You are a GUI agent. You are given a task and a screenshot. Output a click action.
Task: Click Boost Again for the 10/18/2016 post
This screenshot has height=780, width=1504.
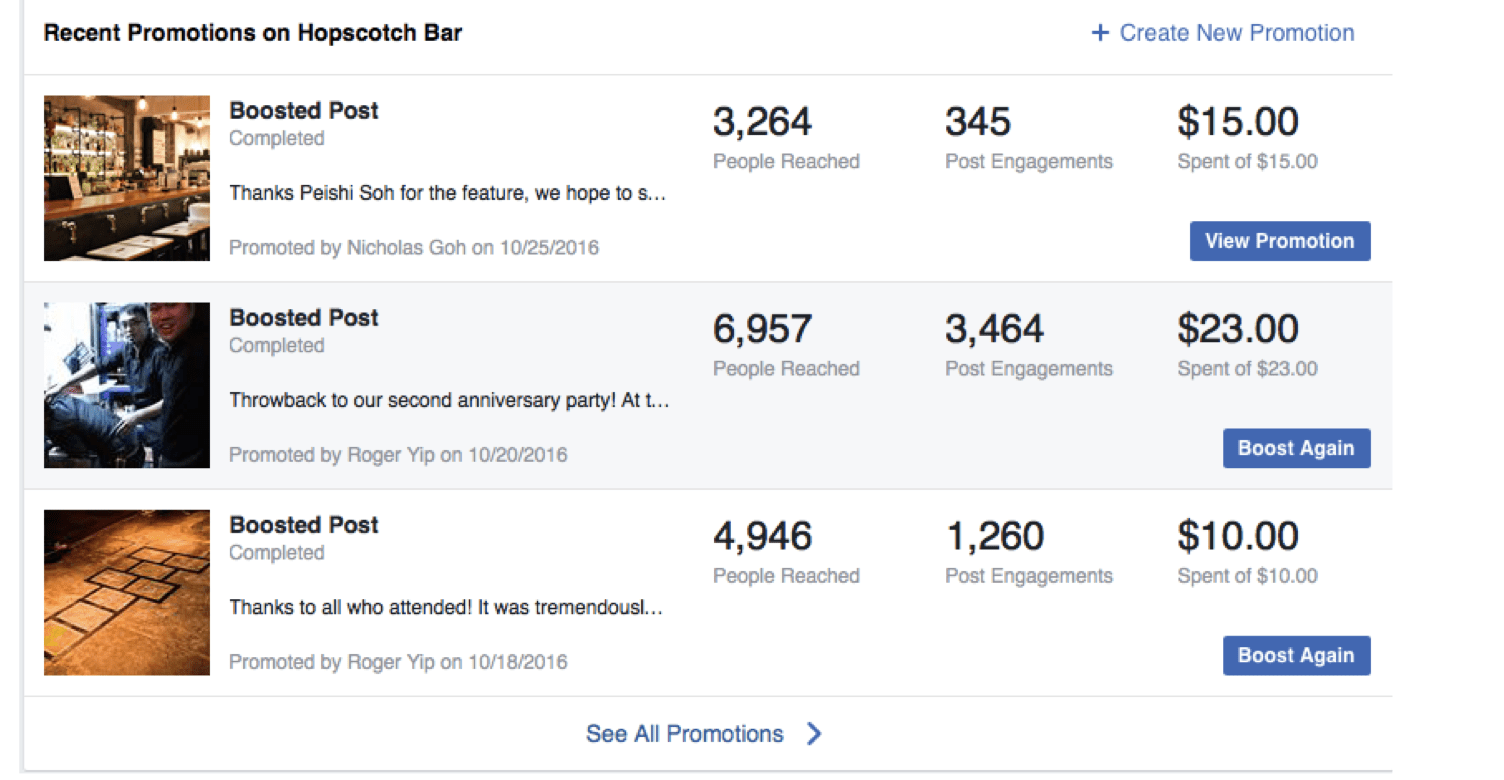click(1296, 656)
